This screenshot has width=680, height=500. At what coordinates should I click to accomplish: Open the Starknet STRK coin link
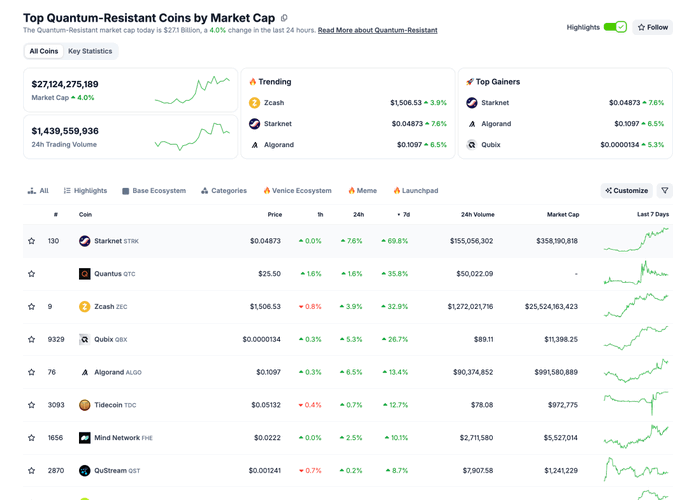116,241
